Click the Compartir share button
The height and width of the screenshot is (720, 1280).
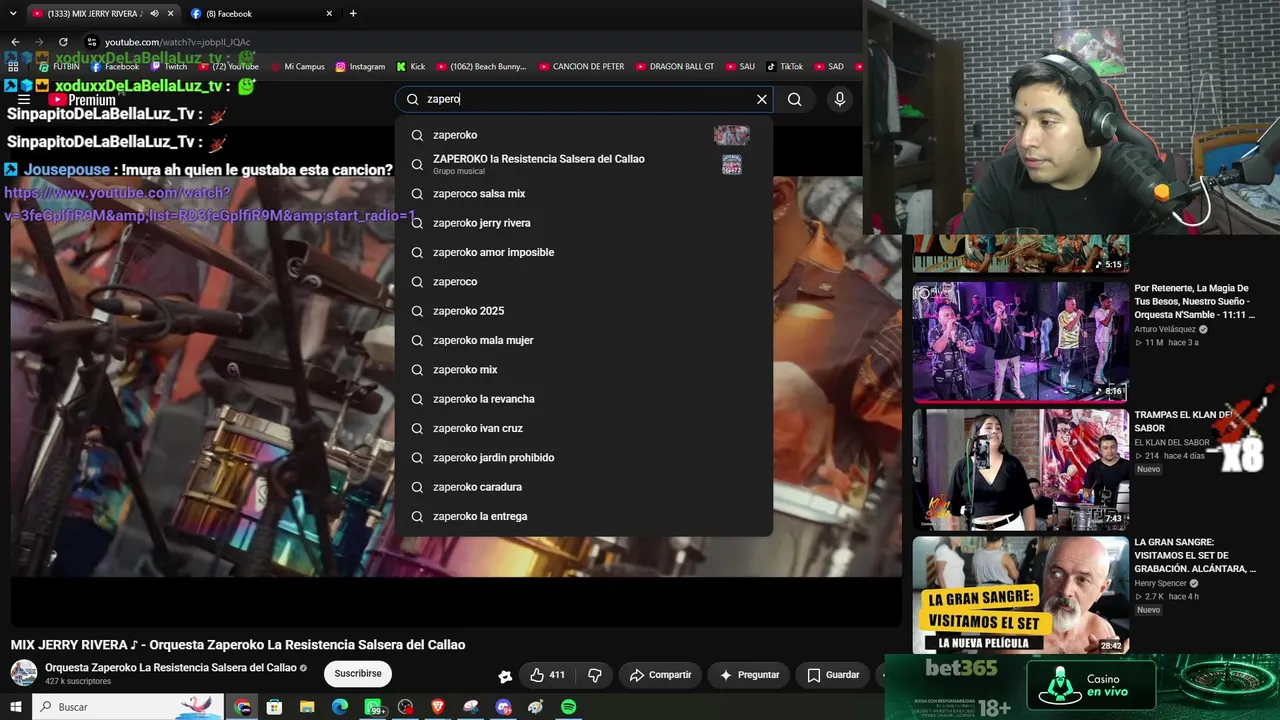point(660,675)
